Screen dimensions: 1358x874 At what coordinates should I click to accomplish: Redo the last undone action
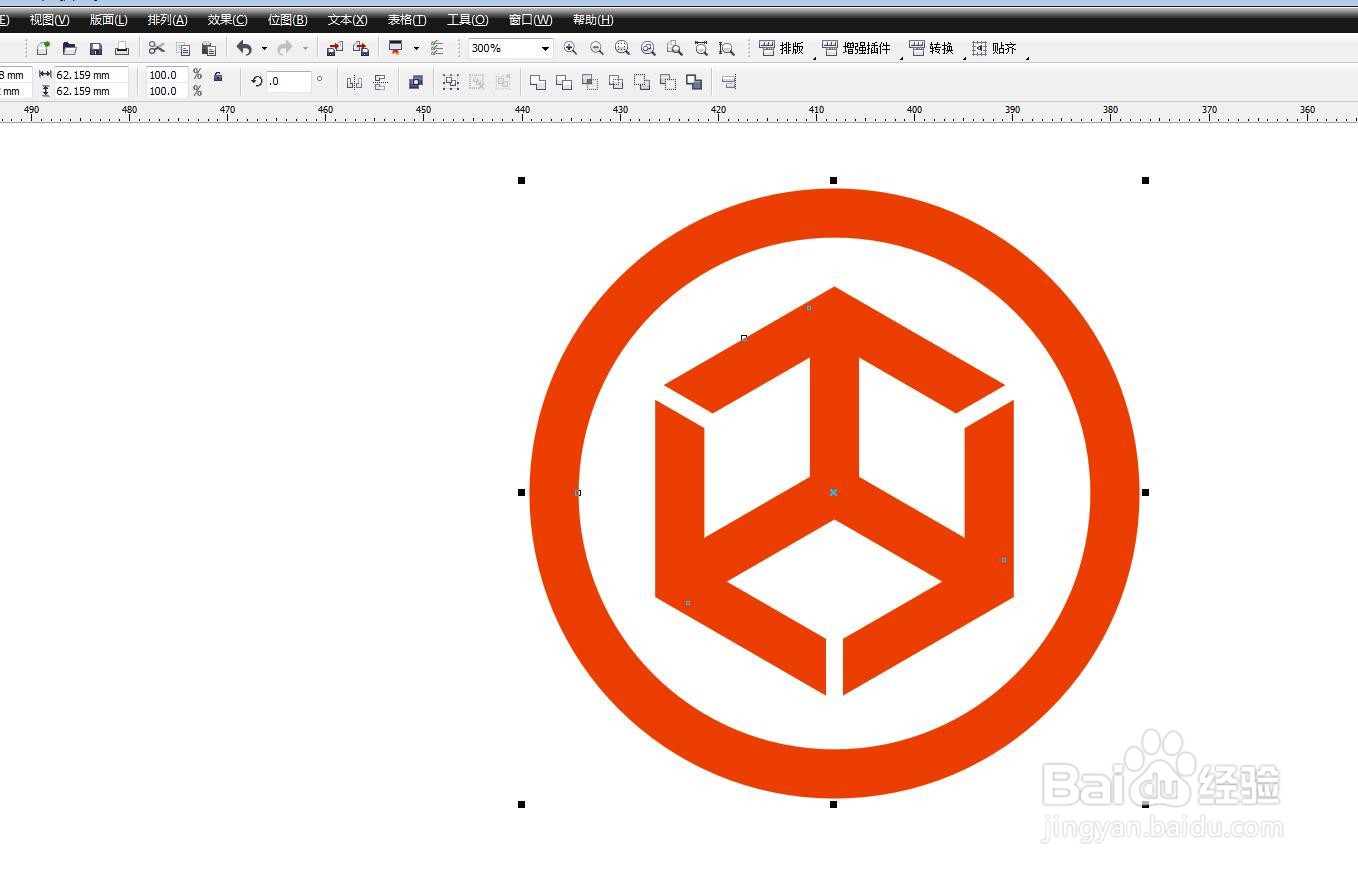285,48
